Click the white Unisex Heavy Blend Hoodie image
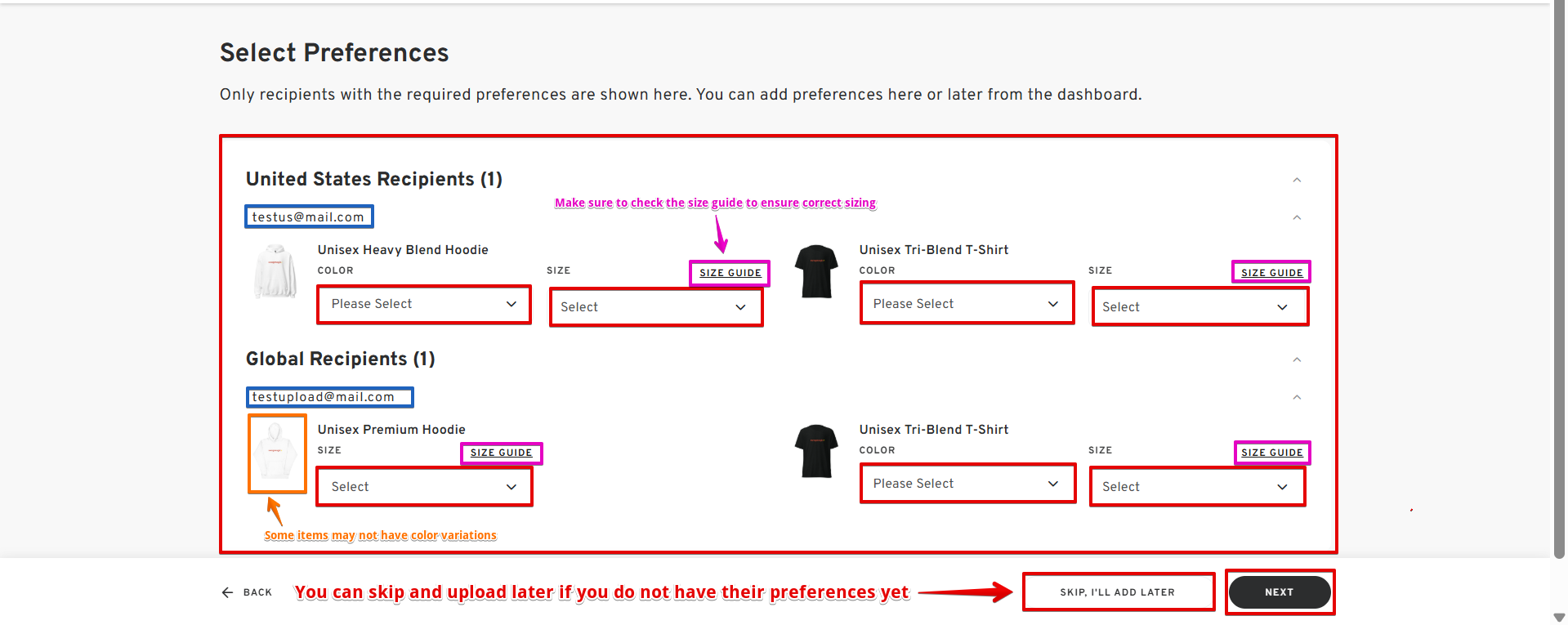 click(x=275, y=272)
